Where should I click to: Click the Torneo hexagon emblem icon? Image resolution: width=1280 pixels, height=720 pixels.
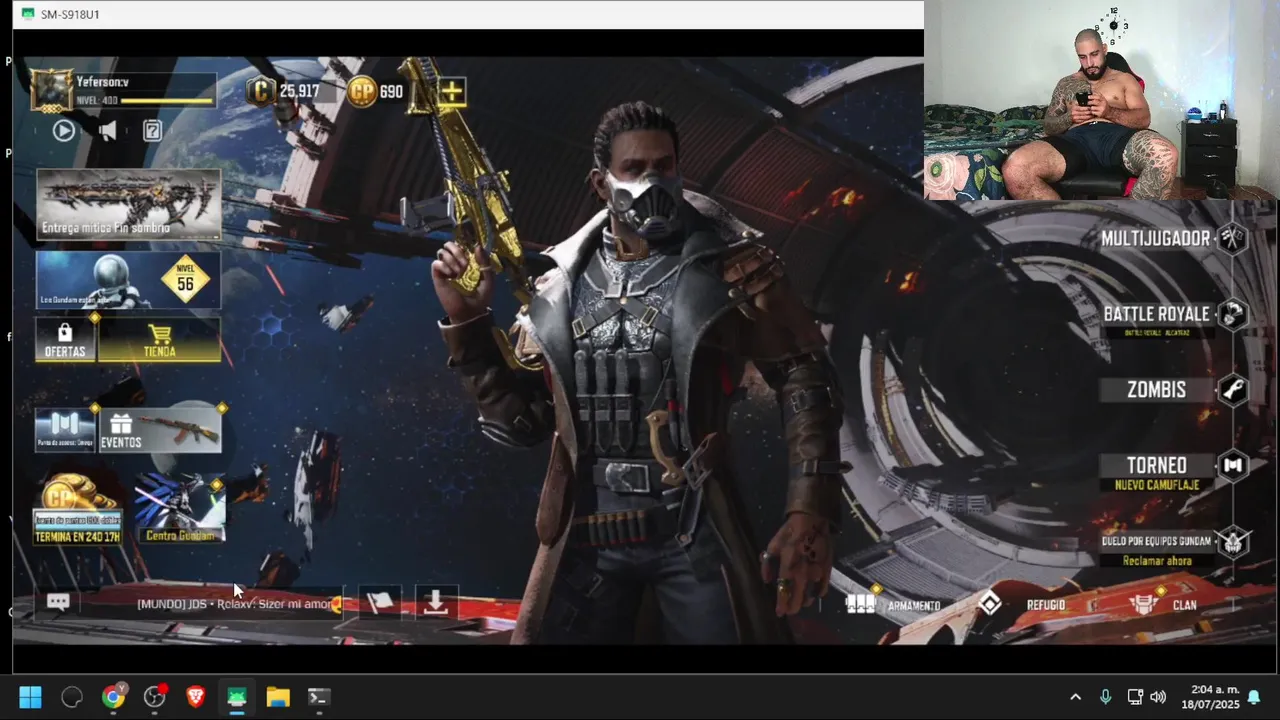click(1233, 465)
